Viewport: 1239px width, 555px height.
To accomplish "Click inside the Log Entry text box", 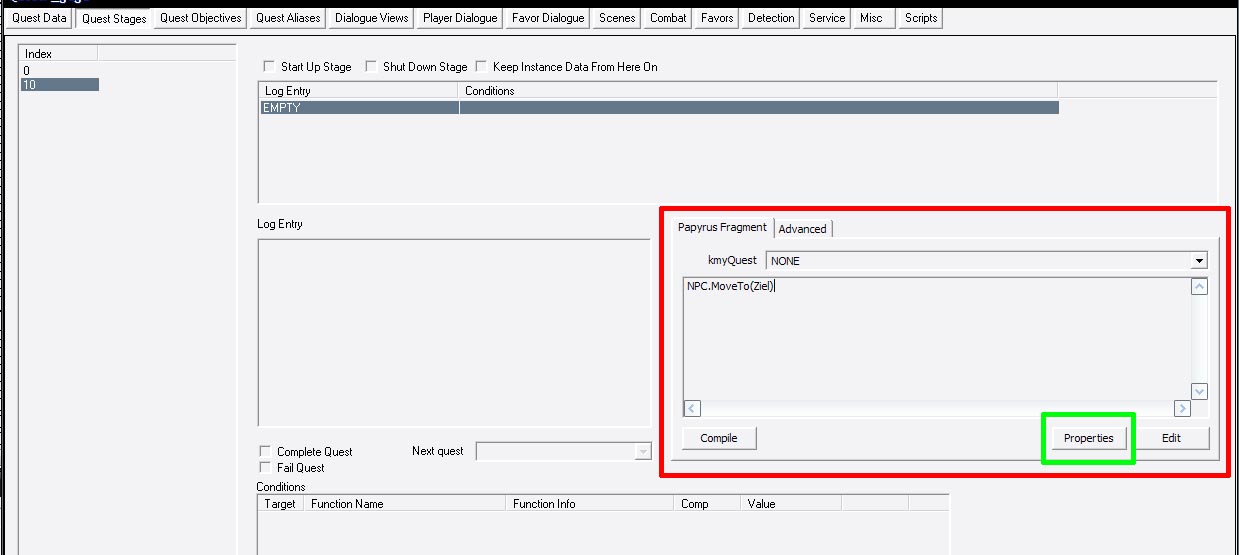I will [x=453, y=332].
